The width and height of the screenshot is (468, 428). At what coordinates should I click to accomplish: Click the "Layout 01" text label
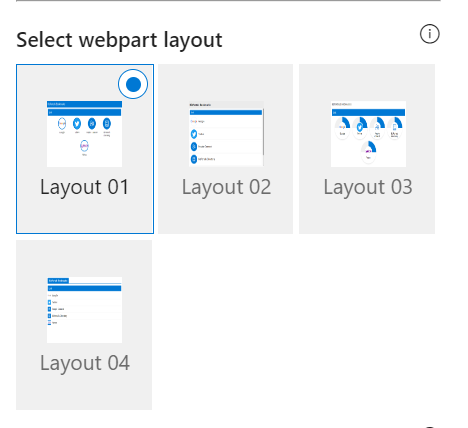coord(85,187)
